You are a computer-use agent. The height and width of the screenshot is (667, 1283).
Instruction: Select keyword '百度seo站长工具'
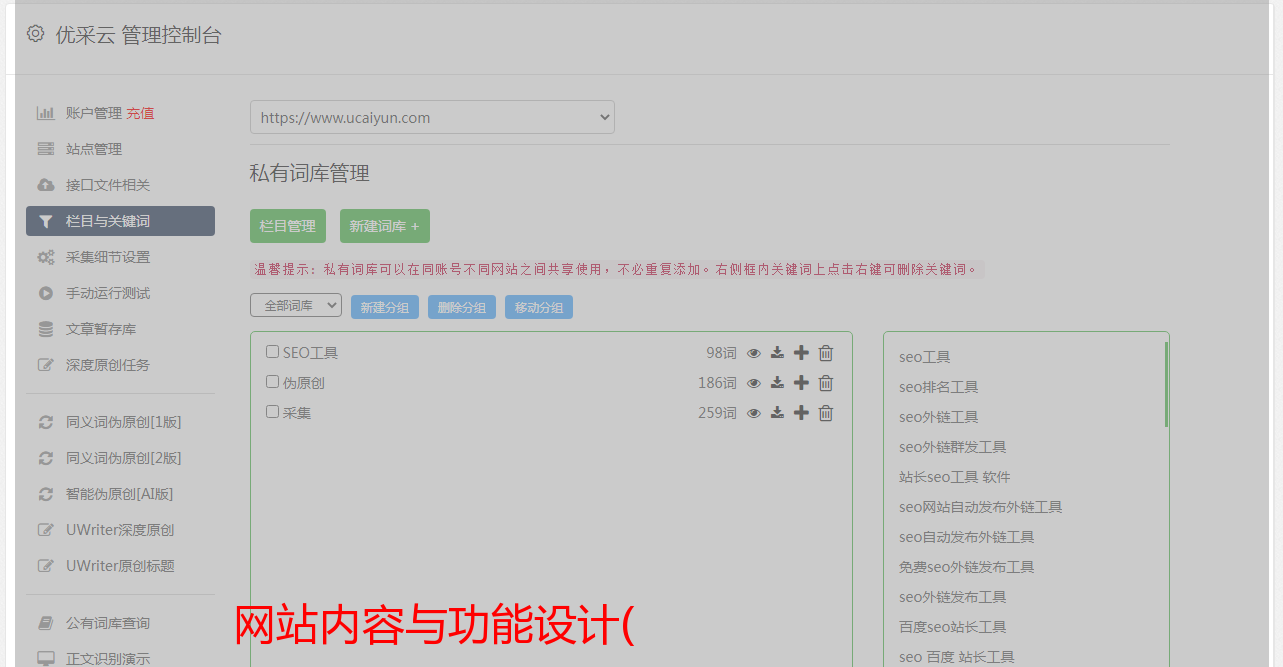coord(952,627)
